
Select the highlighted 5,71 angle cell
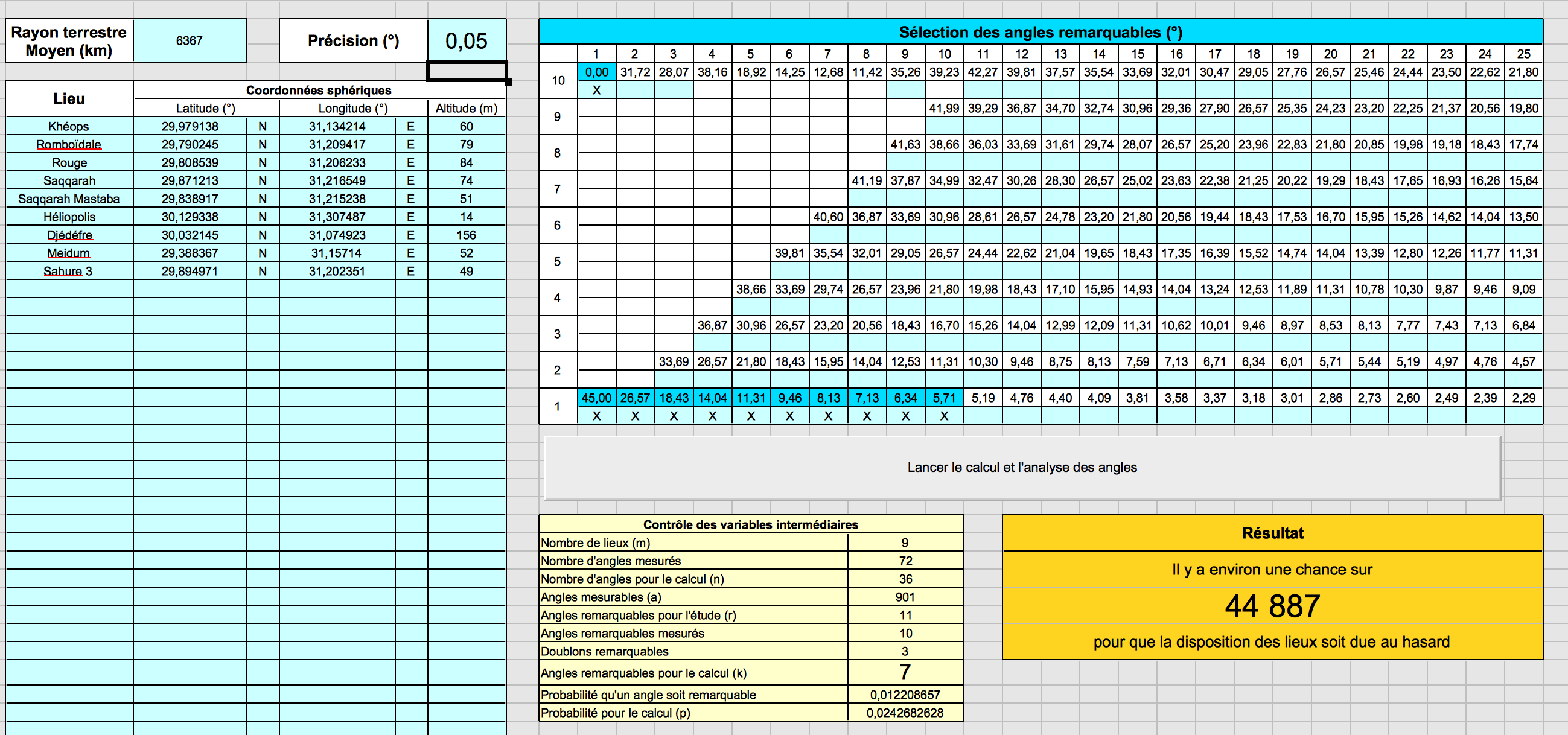(x=944, y=398)
